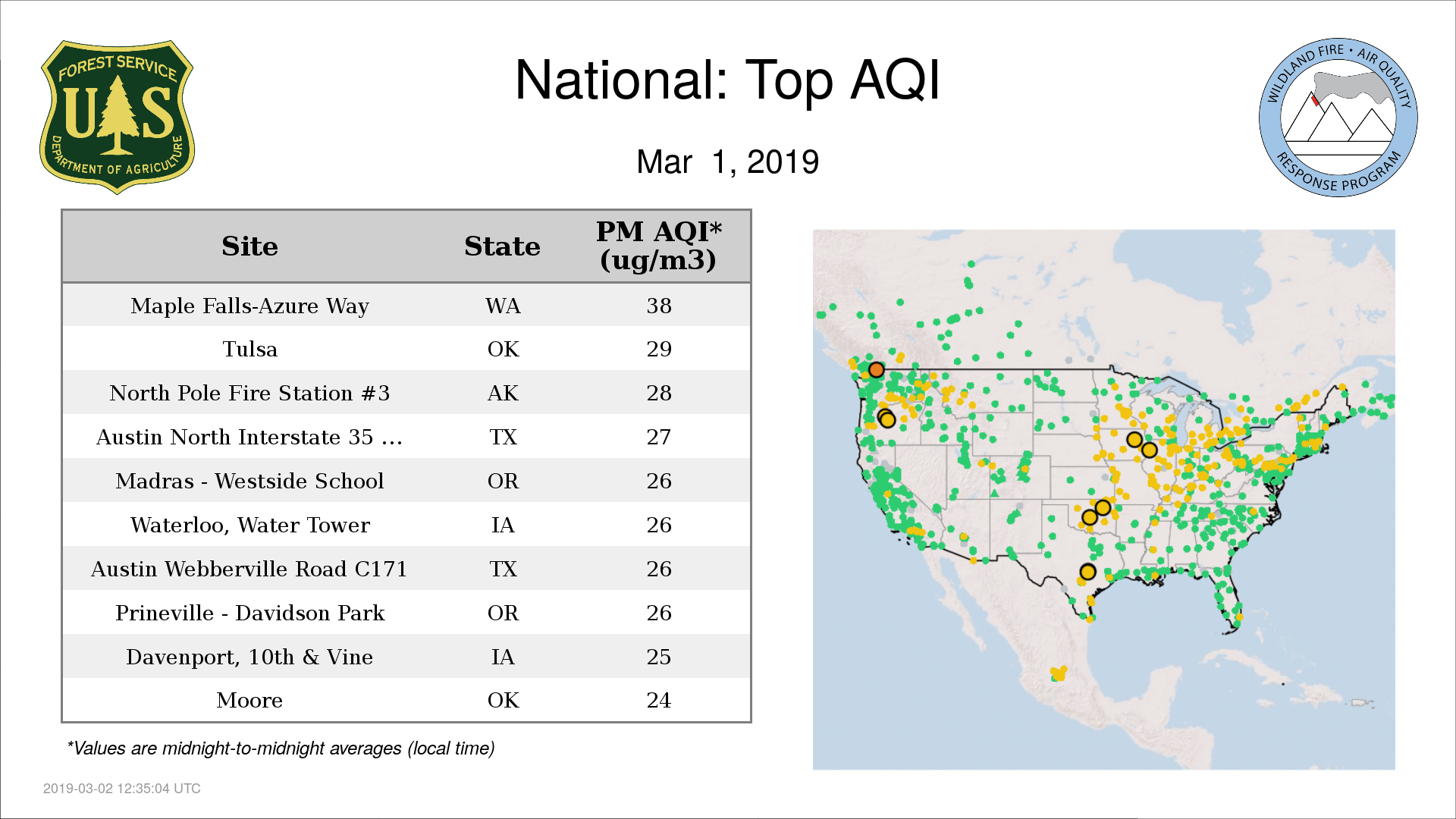Click the orange map marker in Washington state
This screenshot has height=819, width=1456.
(x=876, y=370)
